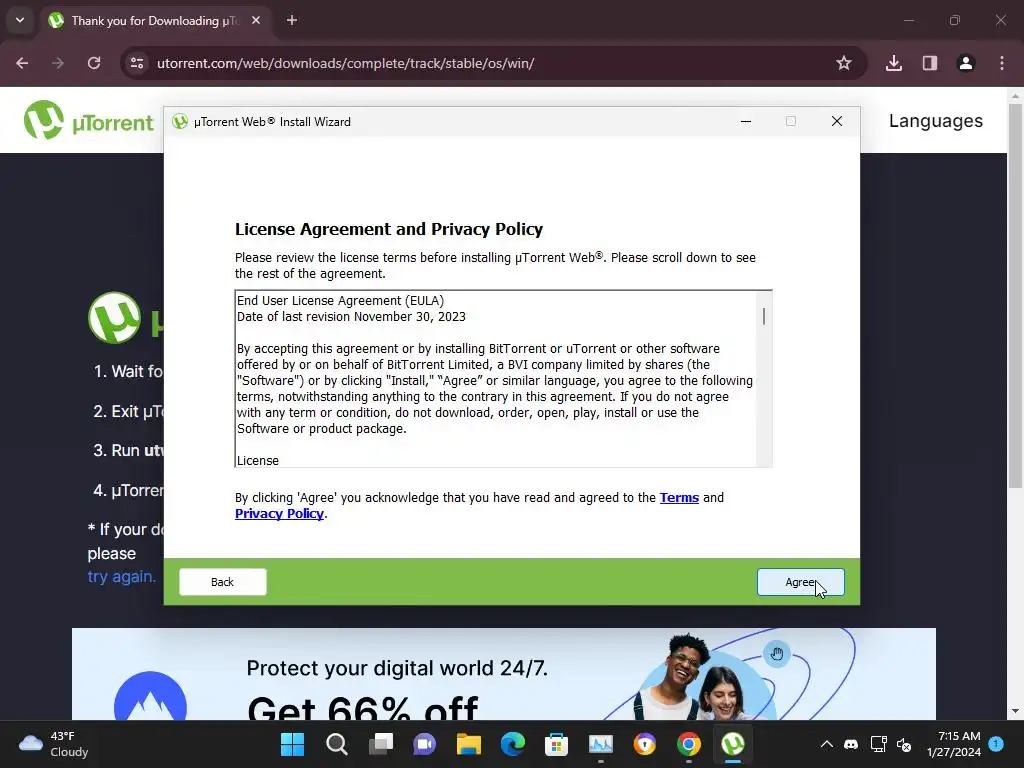The height and width of the screenshot is (768, 1024).
Task: Click the µTorrent logo in page header
Action: coord(89,121)
